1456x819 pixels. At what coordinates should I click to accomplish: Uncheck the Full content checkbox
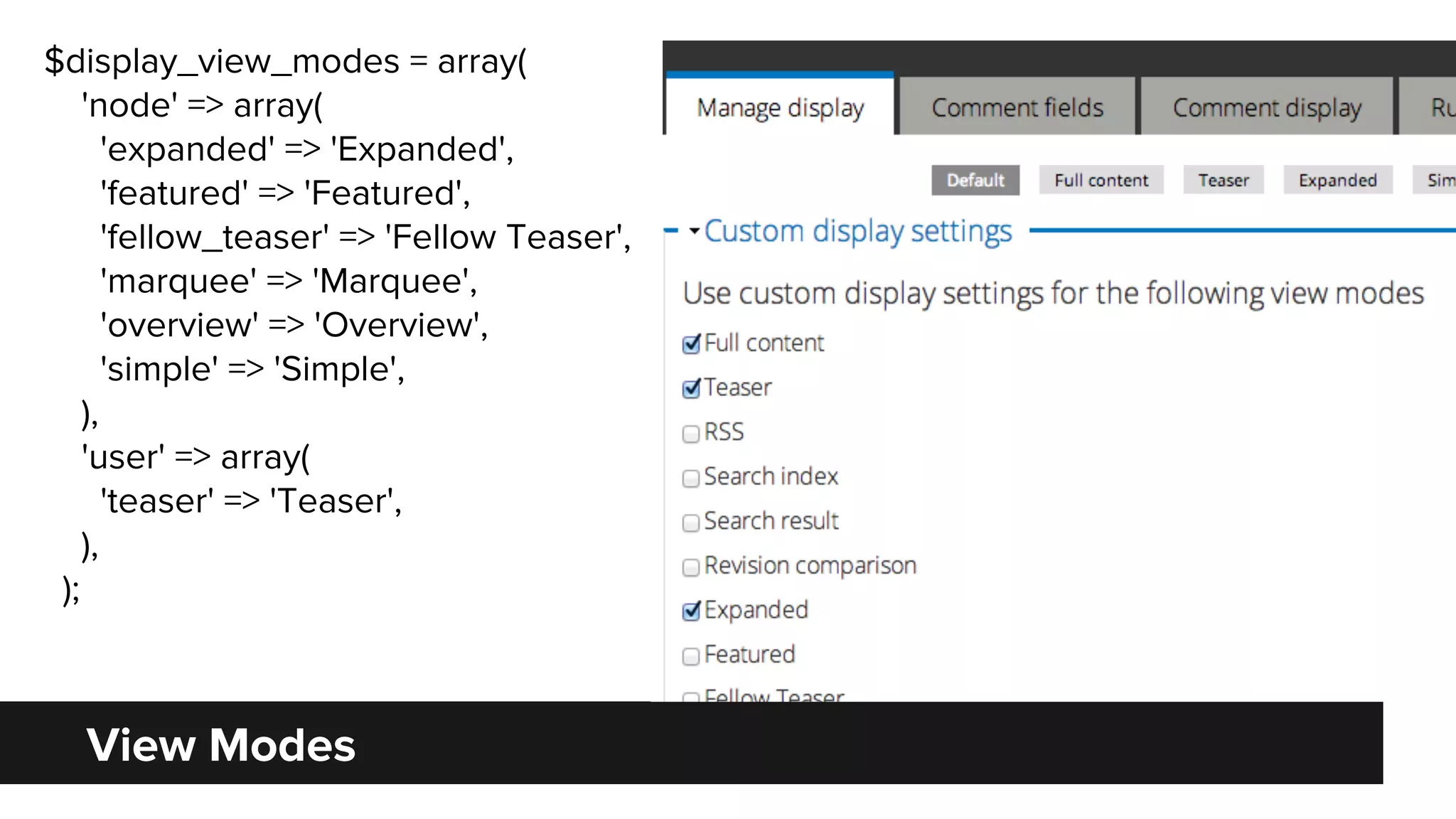tap(691, 344)
